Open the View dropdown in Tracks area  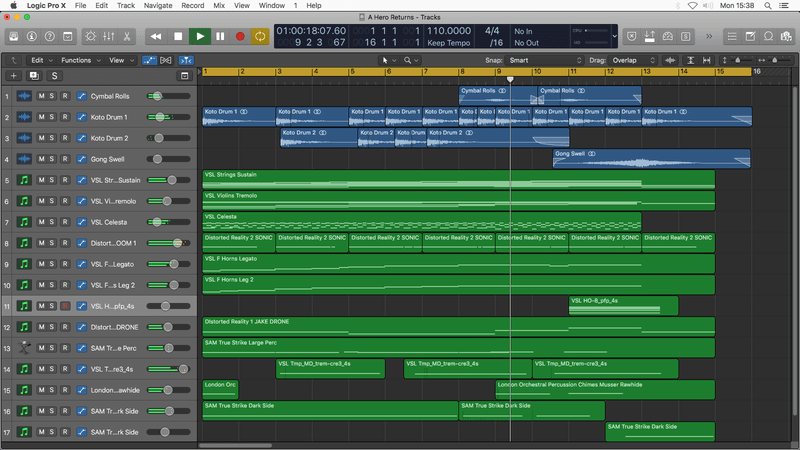[x=121, y=60]
